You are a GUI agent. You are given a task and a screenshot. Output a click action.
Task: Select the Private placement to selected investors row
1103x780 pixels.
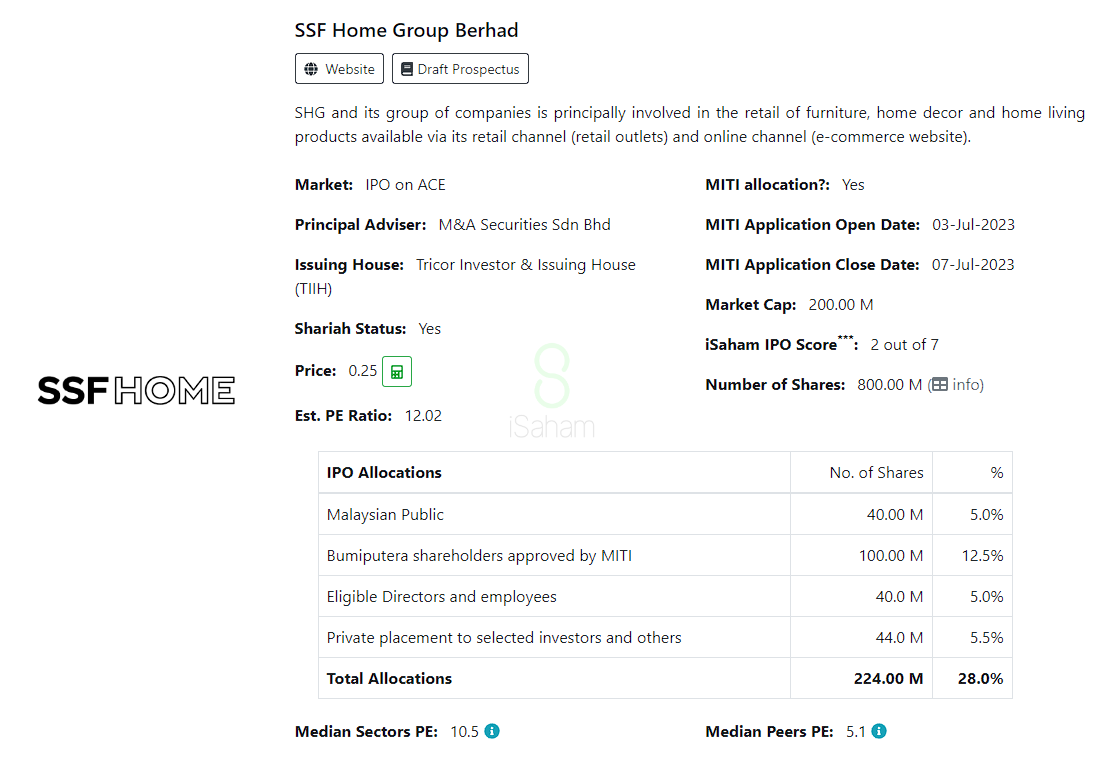[504, 637]
